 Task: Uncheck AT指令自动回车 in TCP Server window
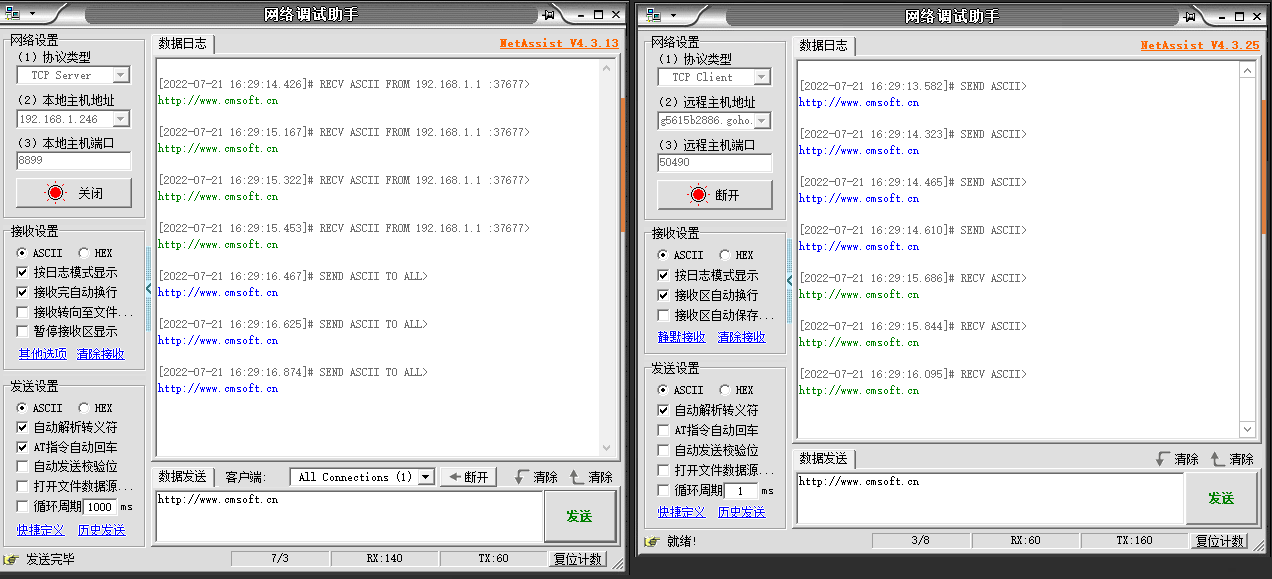(x=23, y=447)
